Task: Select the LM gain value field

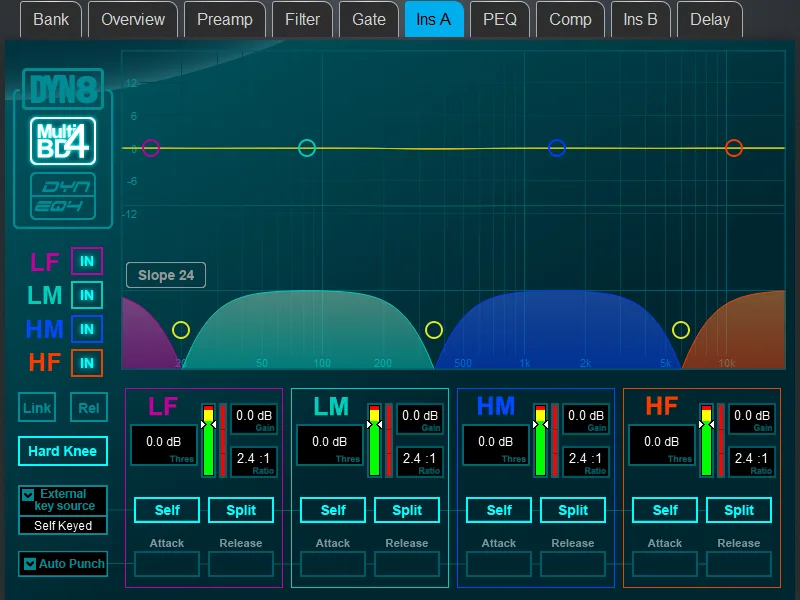Action: (420, 419)
